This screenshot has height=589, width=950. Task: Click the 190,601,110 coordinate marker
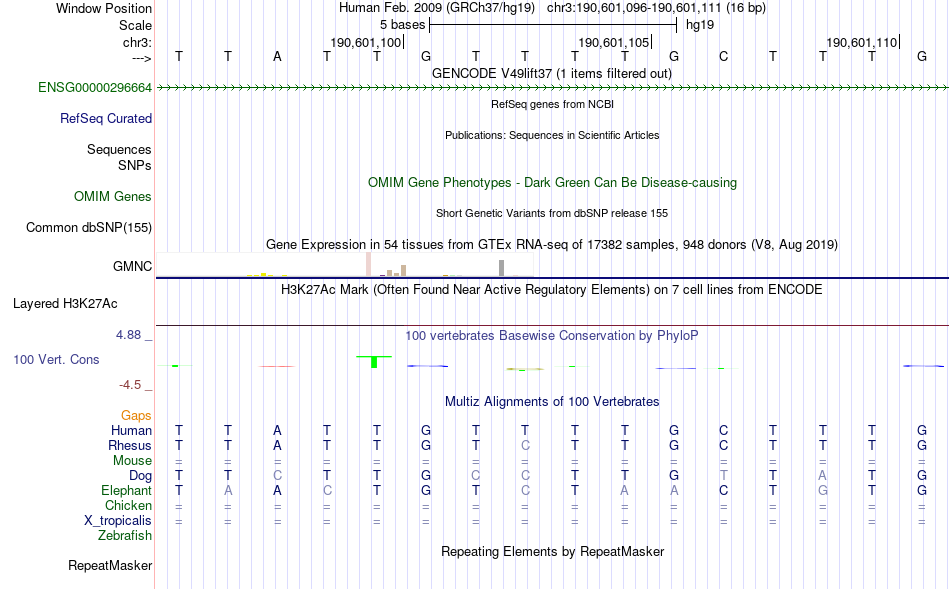click(x=862, y=42)
